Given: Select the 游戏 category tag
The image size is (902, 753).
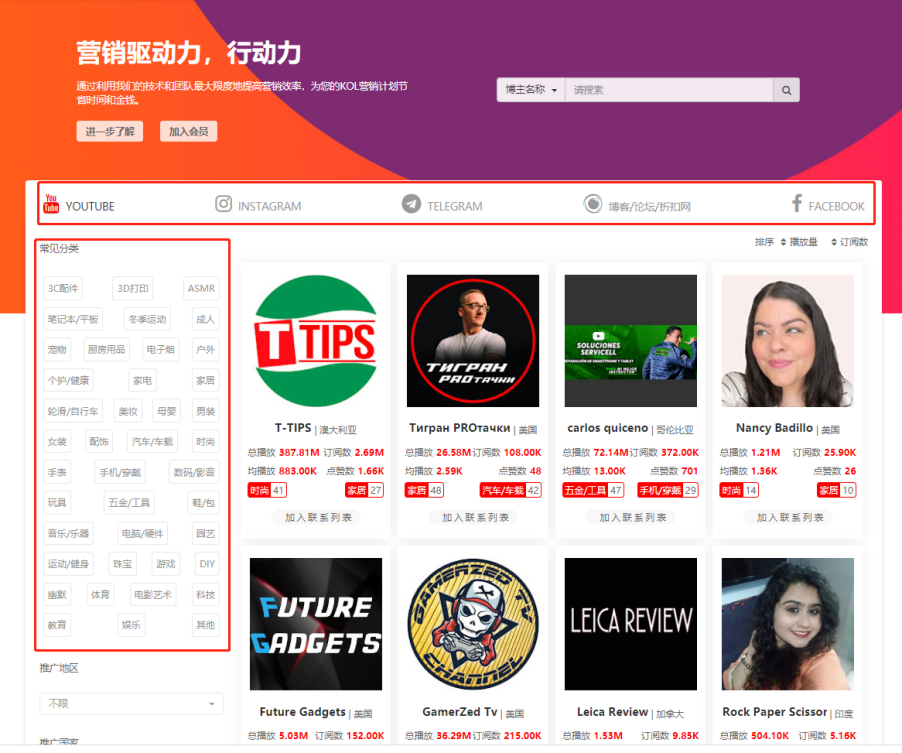Looking at the screenshot, I should 165,564.
